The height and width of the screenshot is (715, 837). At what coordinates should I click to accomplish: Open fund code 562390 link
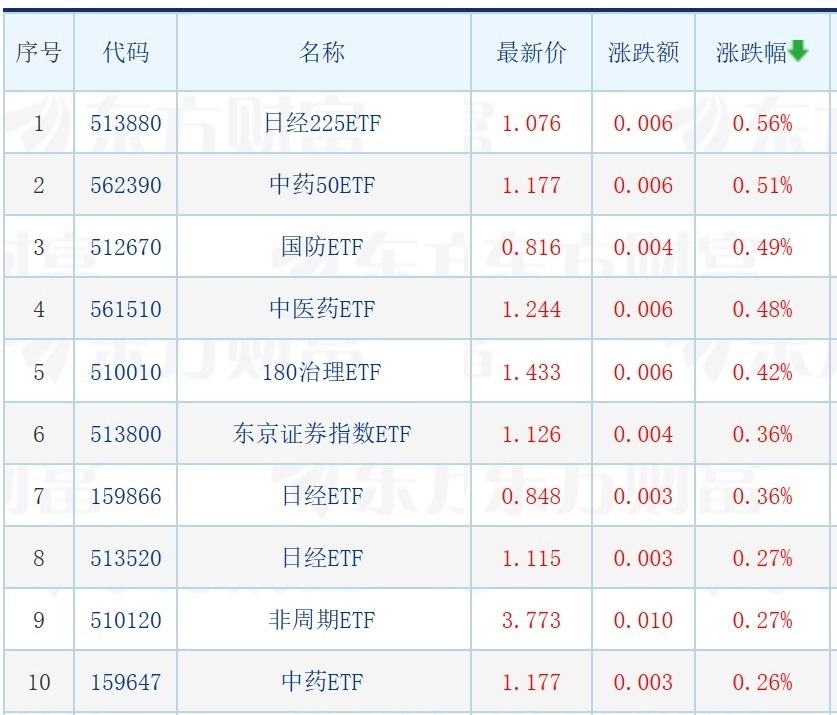click(x=125, y=186)
